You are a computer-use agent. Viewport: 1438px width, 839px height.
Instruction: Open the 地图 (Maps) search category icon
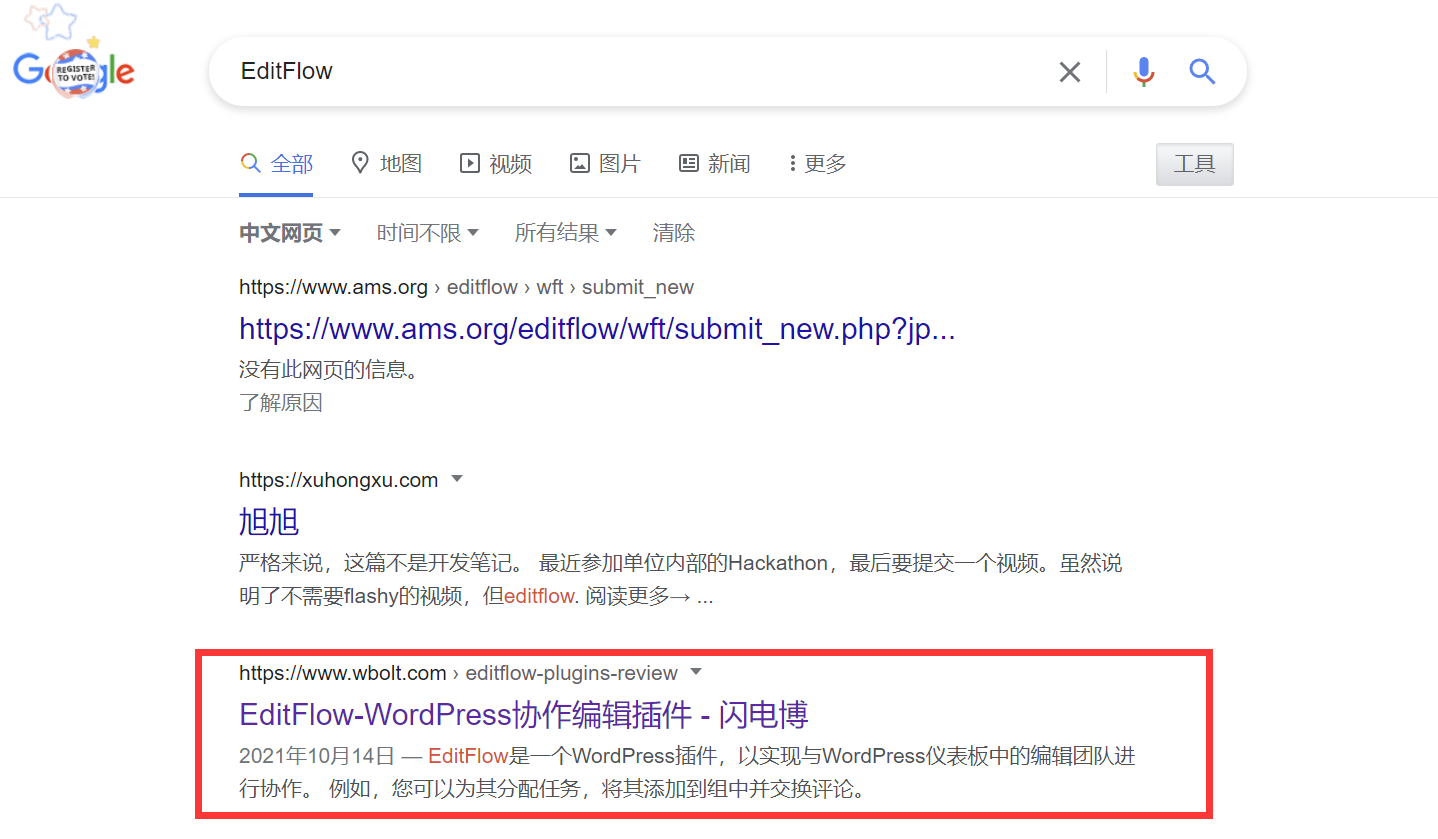pyautogui.click(x=360, y=162)
